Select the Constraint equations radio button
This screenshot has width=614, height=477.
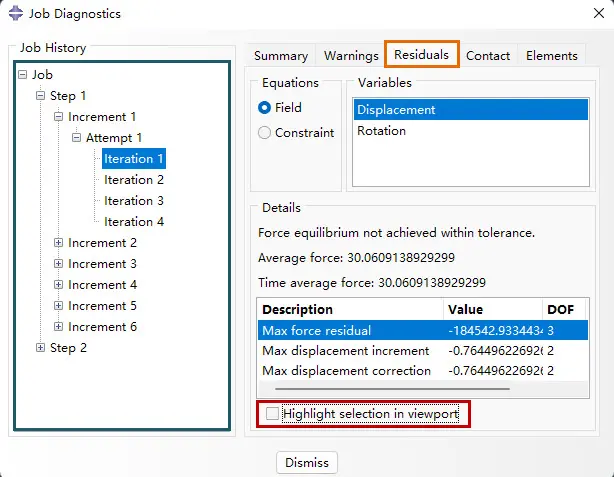click(x=264, y=132)
